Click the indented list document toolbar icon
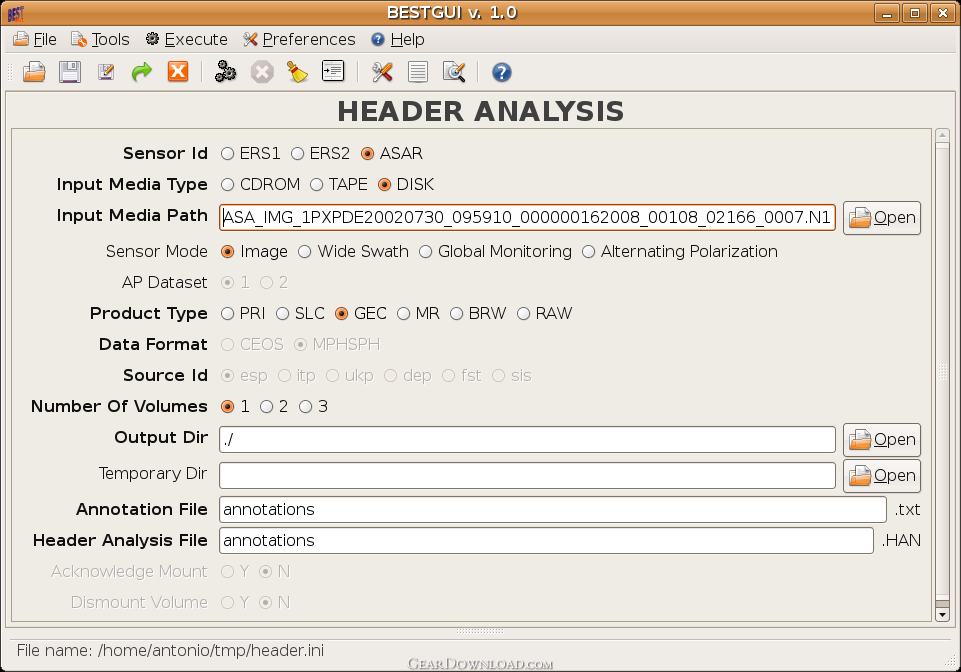961x672 pixels. pyautogui.click(x=333, y=72)
